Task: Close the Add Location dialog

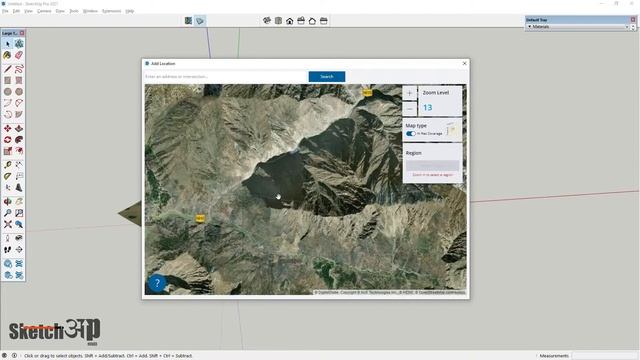Action: pyautogui.click(x=464, y=63)
